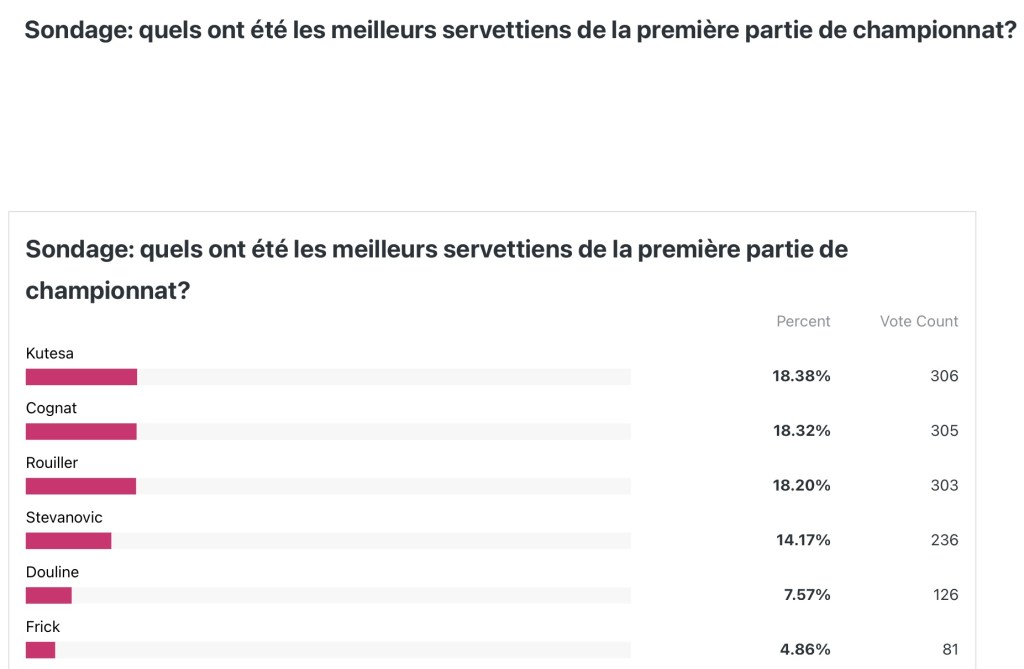Click the Vote Count column header

919,321
